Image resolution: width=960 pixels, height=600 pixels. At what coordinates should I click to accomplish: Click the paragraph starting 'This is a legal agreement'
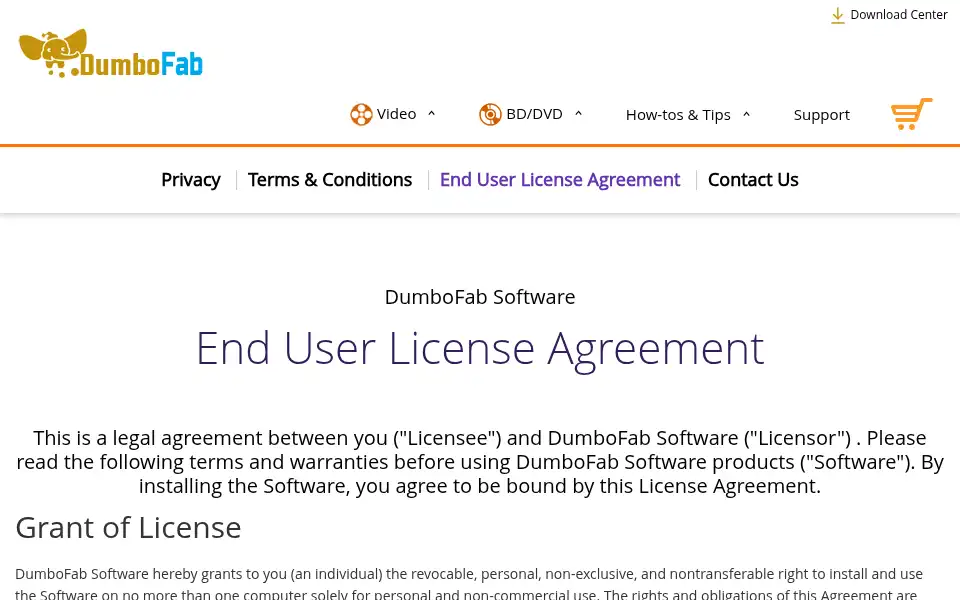coord(480,462)
